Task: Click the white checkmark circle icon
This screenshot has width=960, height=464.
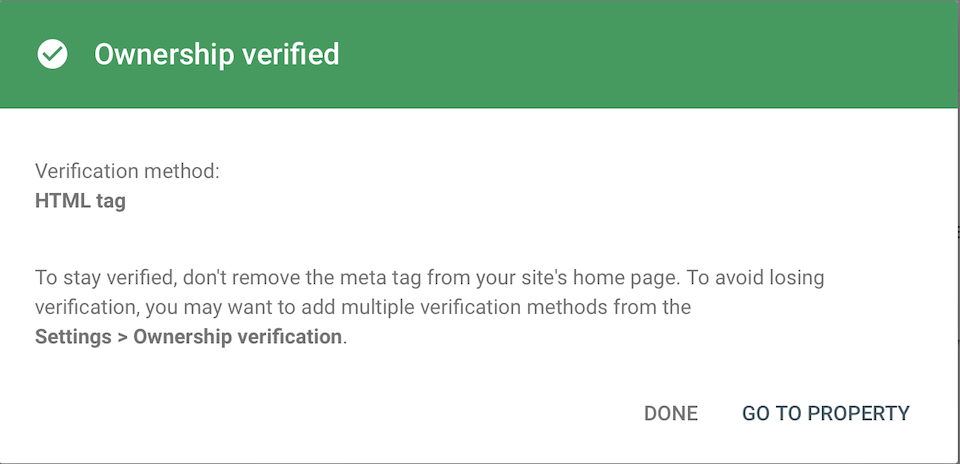Action: pos(53,54)
